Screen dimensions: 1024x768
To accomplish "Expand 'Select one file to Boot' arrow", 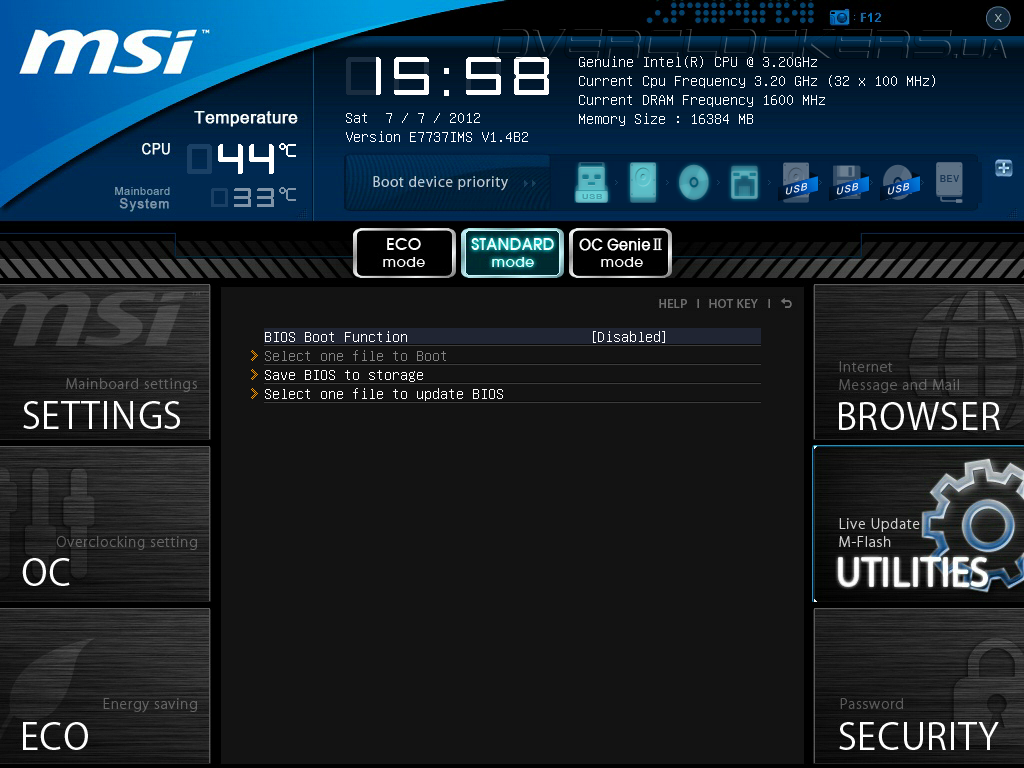I will pyautogui.click(x=254, y=356).
